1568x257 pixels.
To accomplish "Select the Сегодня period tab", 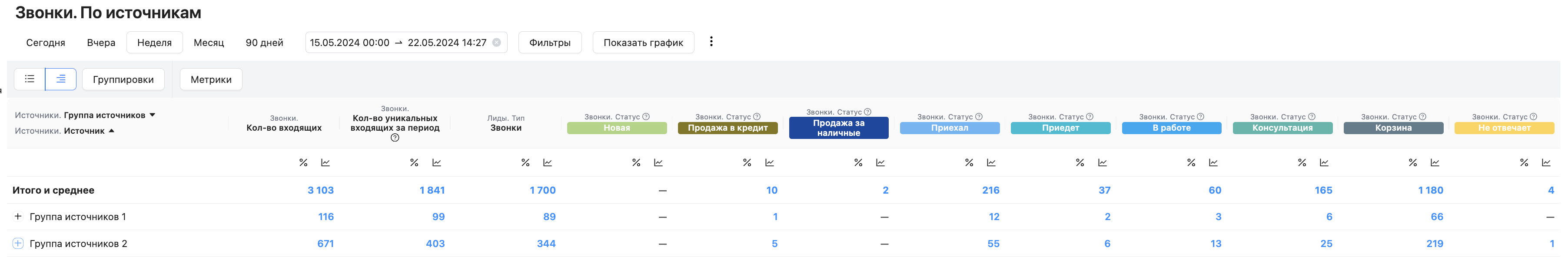I will pyautogui.click(x=46, y=43).
